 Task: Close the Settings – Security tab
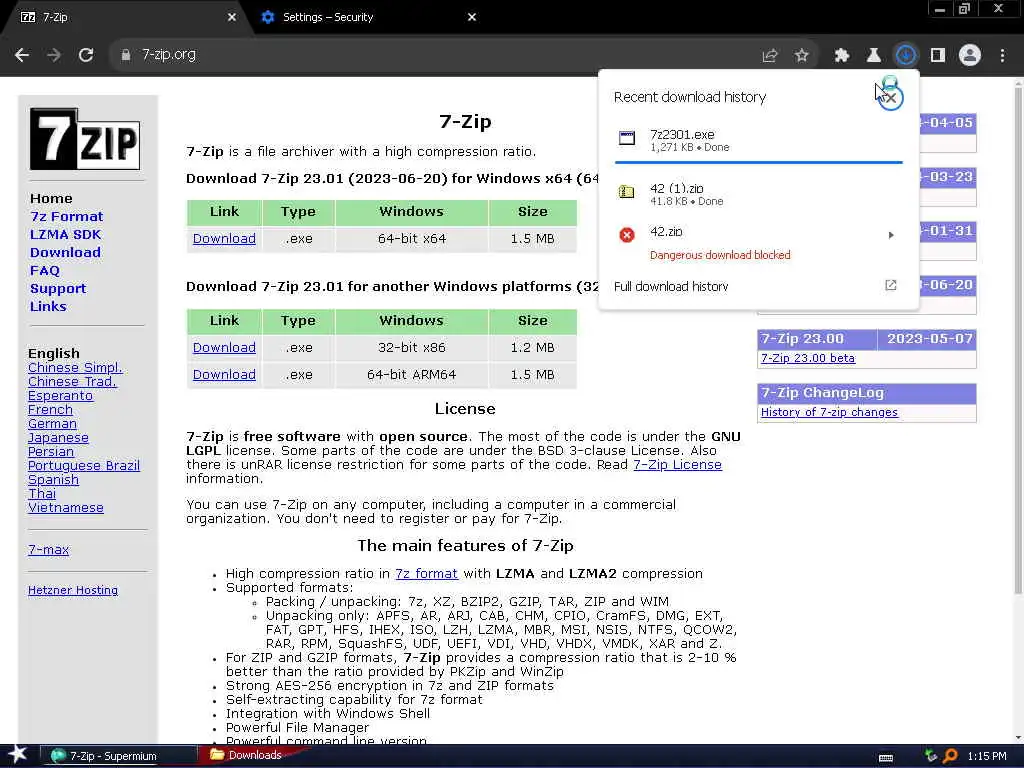[x=472, y=18]
